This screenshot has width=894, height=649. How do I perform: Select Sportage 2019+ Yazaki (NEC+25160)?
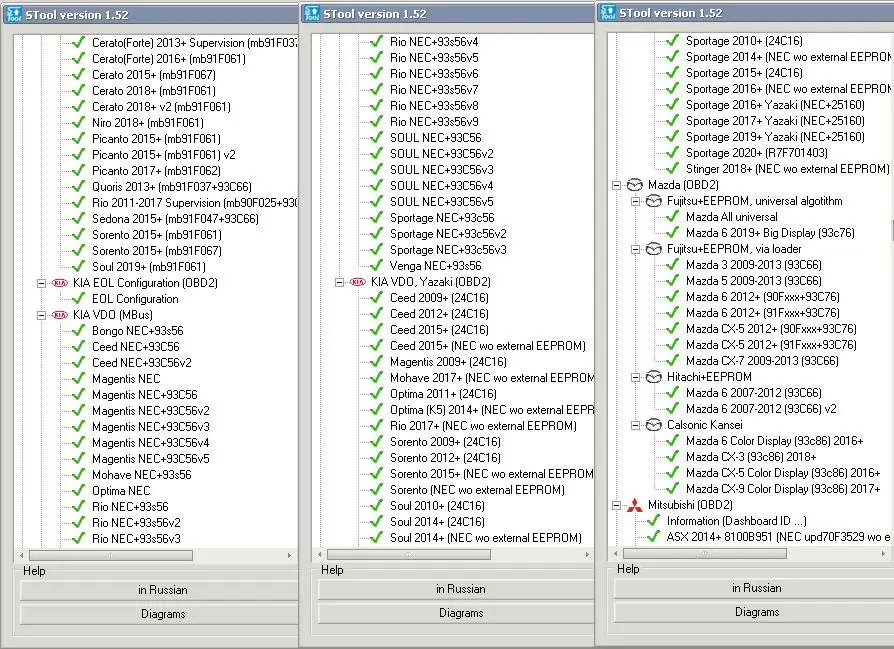(x=775, y=136)
